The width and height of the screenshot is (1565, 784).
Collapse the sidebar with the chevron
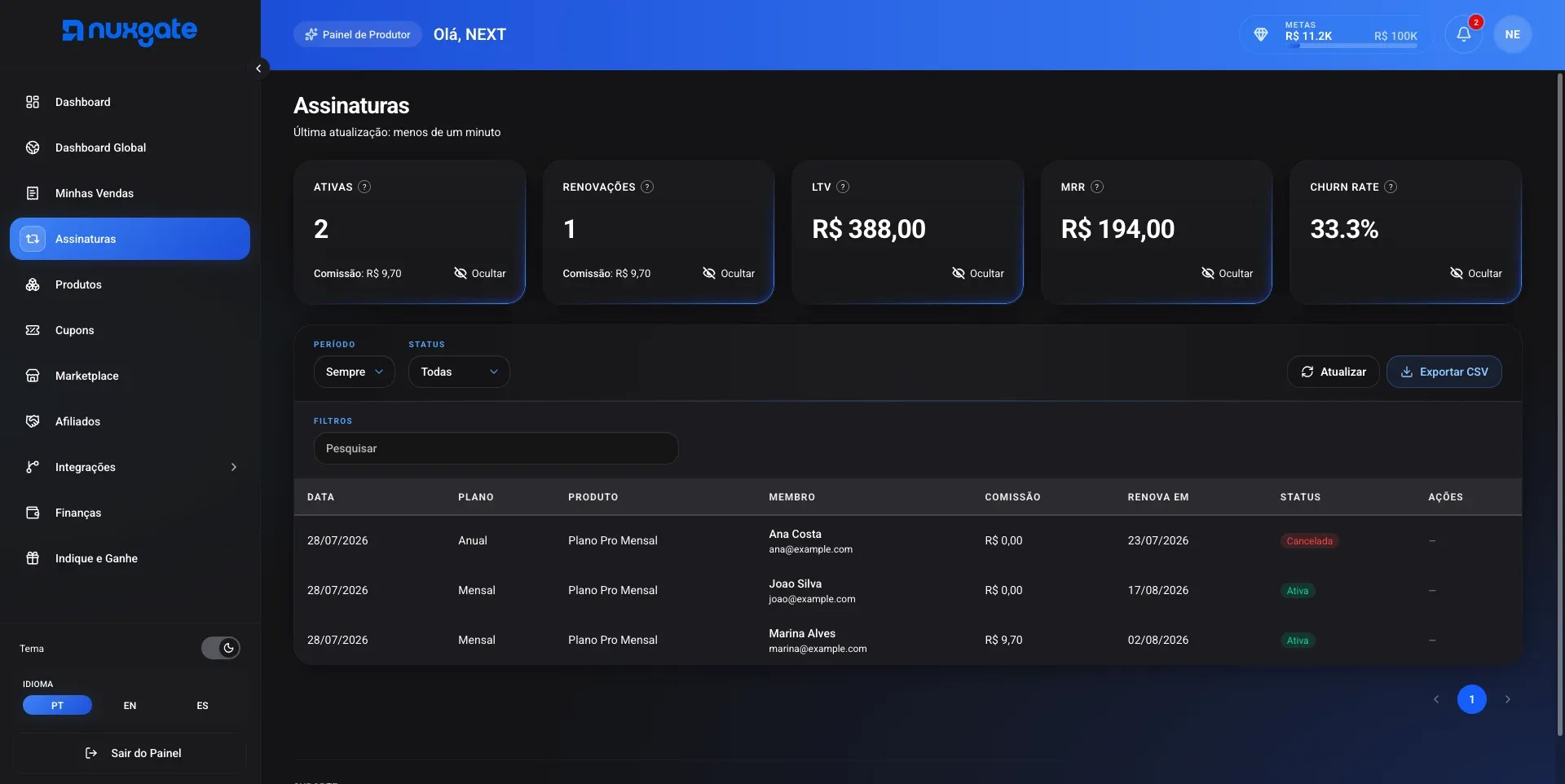click(x=258, y=68)
